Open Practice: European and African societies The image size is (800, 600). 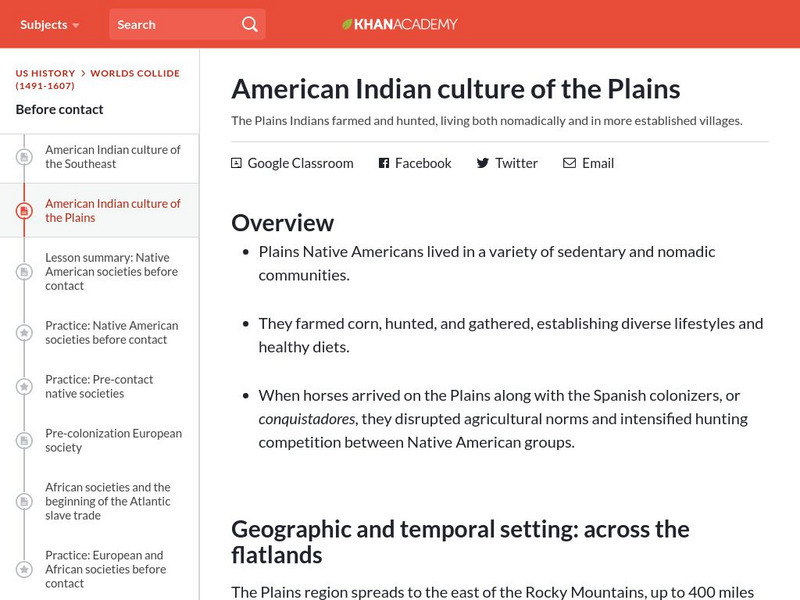pos(104,569)
